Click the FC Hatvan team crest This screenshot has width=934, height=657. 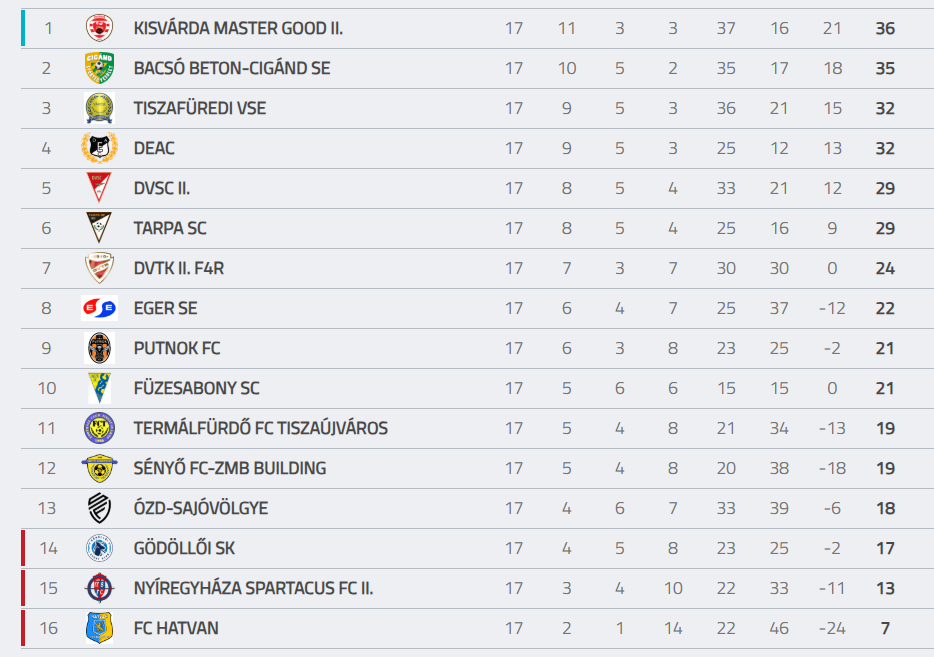99,628
